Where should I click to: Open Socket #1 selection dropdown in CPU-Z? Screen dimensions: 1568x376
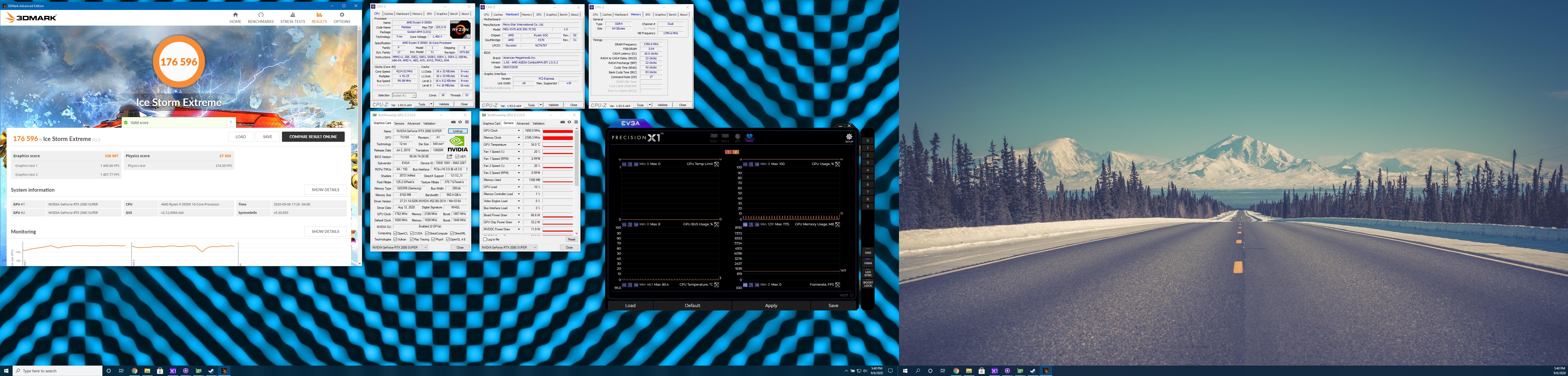tap(404, 96)
